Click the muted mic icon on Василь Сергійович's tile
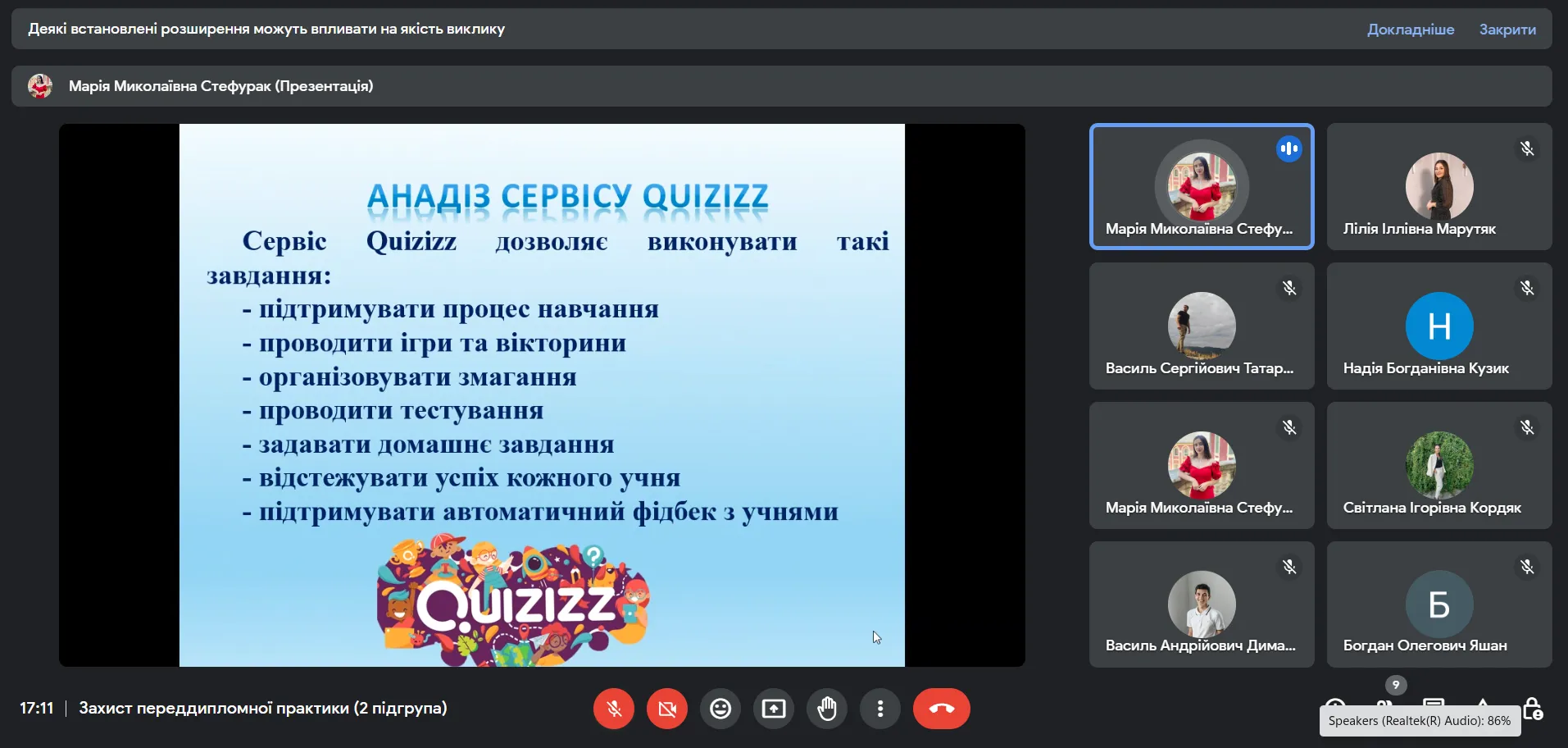The height and width of the screenshot is (748, 1568). click(1288, 288)
